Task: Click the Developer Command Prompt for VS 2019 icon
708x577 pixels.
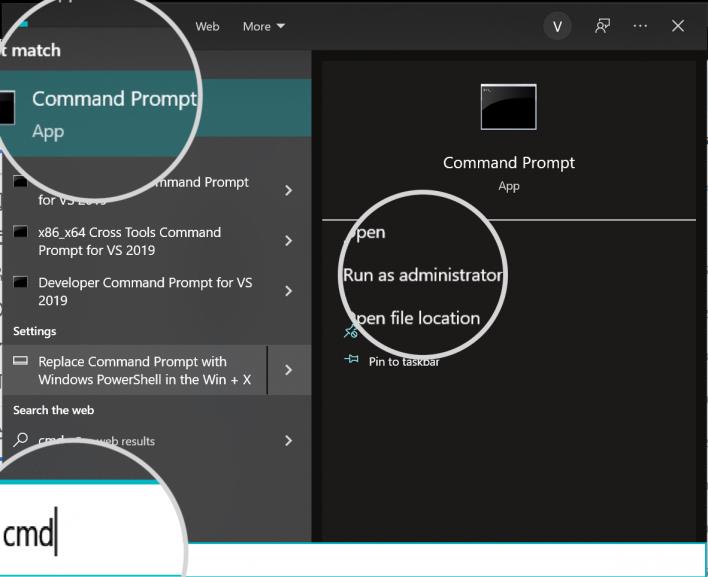Action: pos(20,283)
